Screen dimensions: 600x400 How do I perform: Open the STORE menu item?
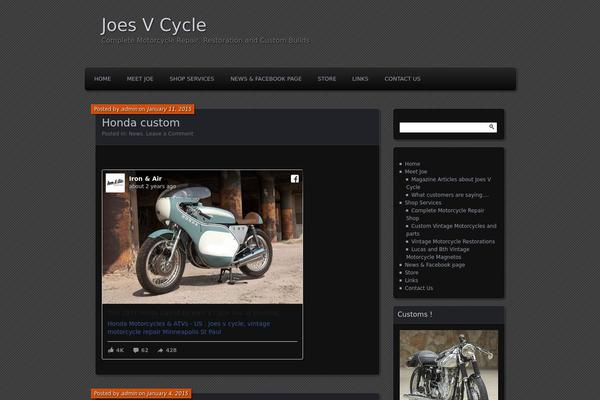click(x=327, y=79)
